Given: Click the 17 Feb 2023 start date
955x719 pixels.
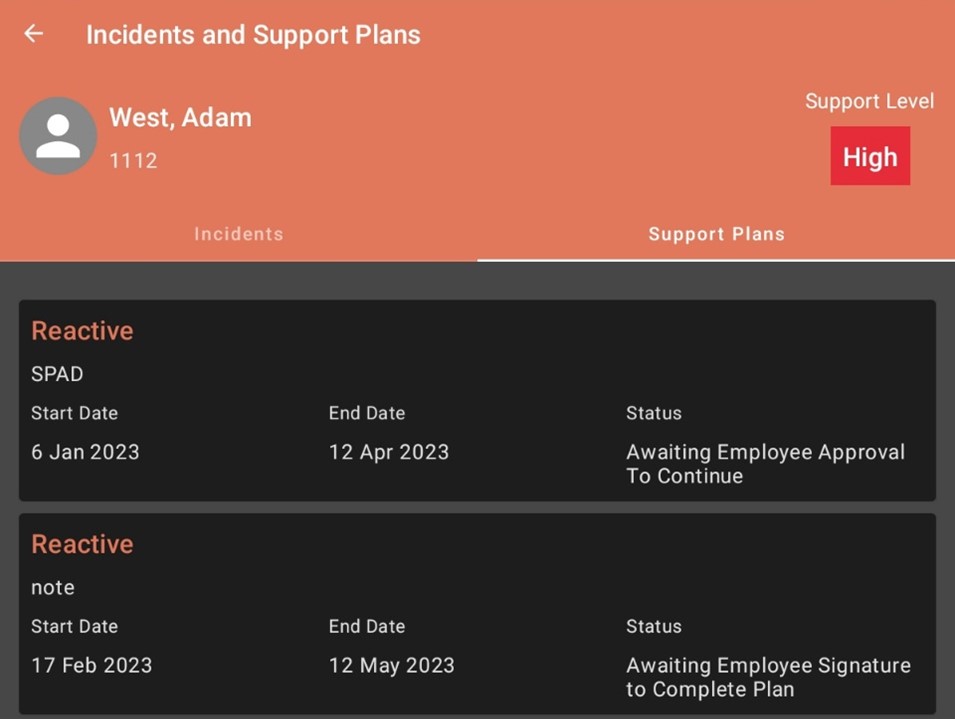Looking at the screenshot, I should coord(92,665).
